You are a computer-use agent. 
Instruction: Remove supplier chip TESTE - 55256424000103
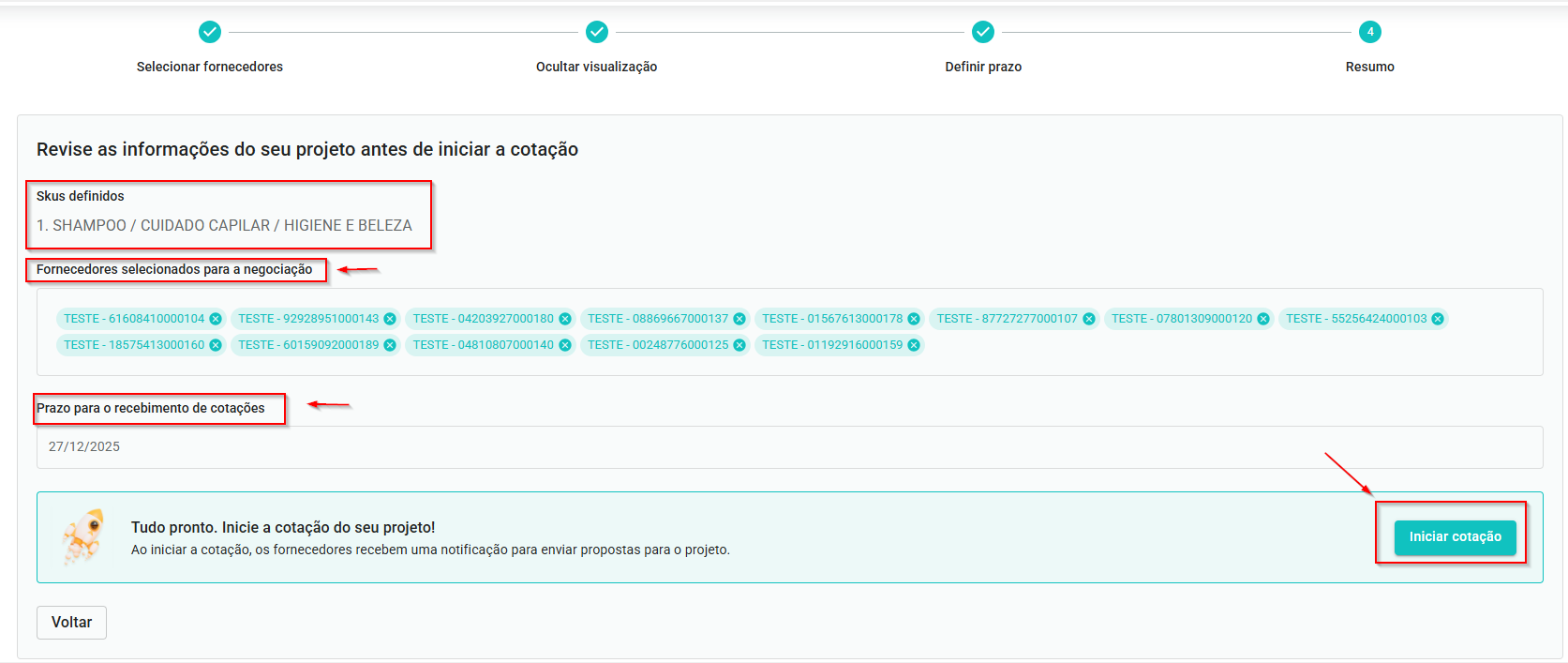pos(1438,319)
